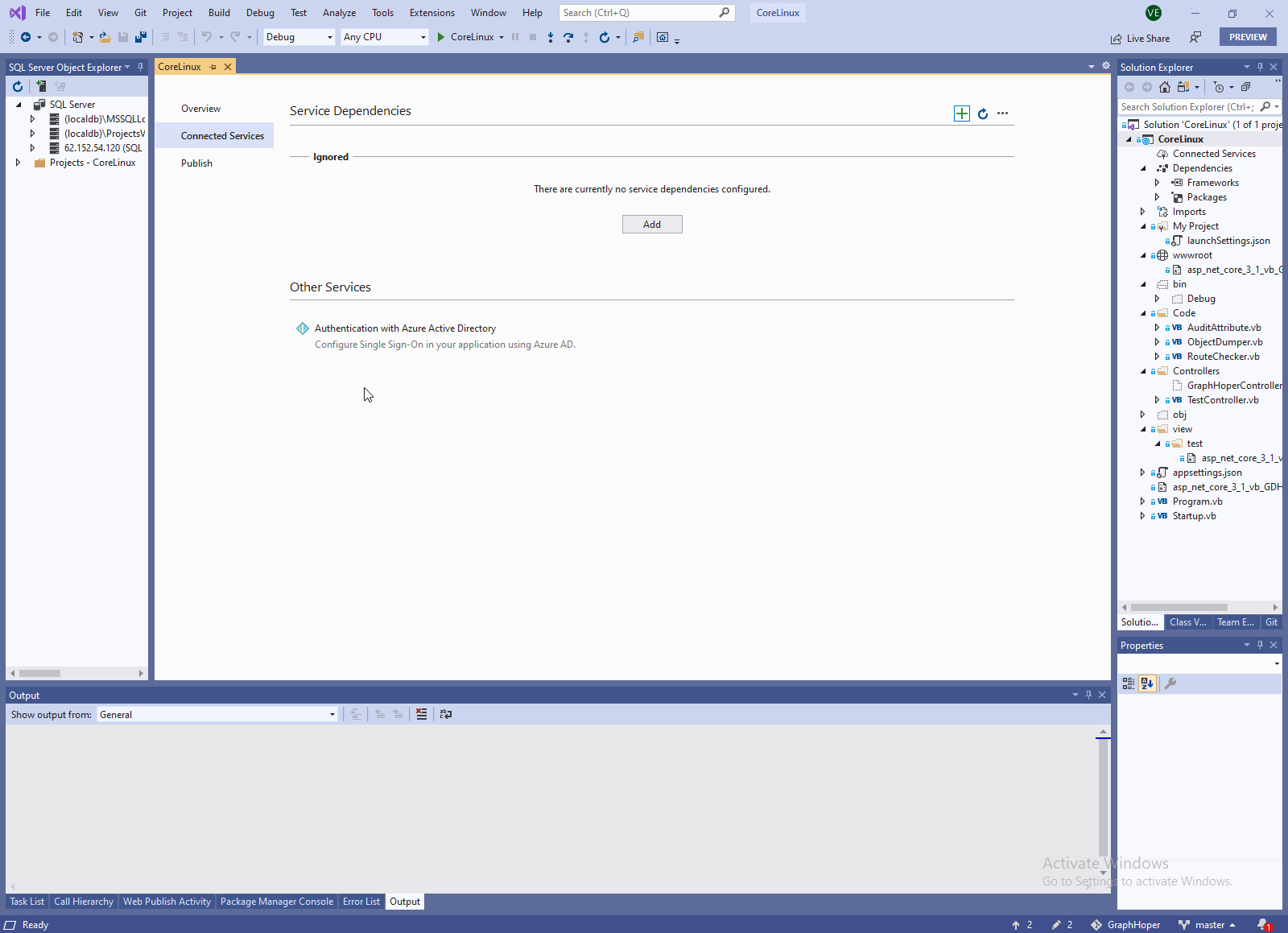Click the Add button for service dependencies
1288x933 pixels.
[652, 225]
